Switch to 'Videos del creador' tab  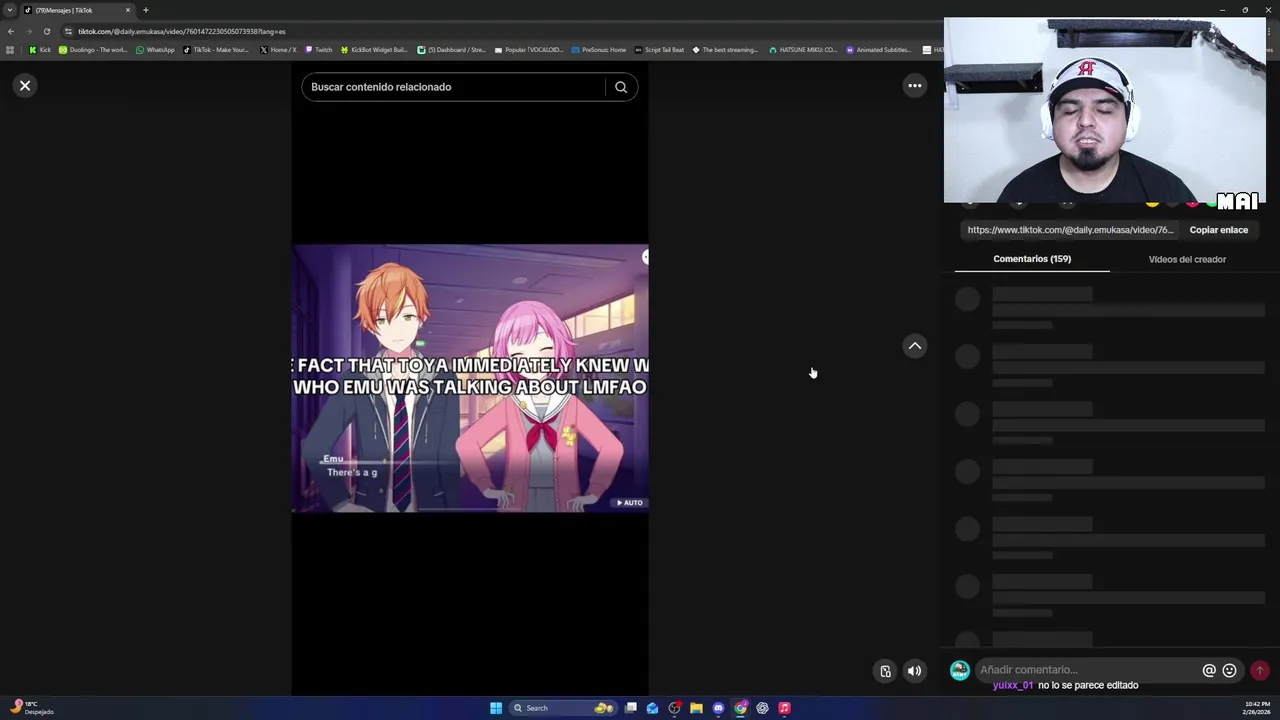(1187, 259)
